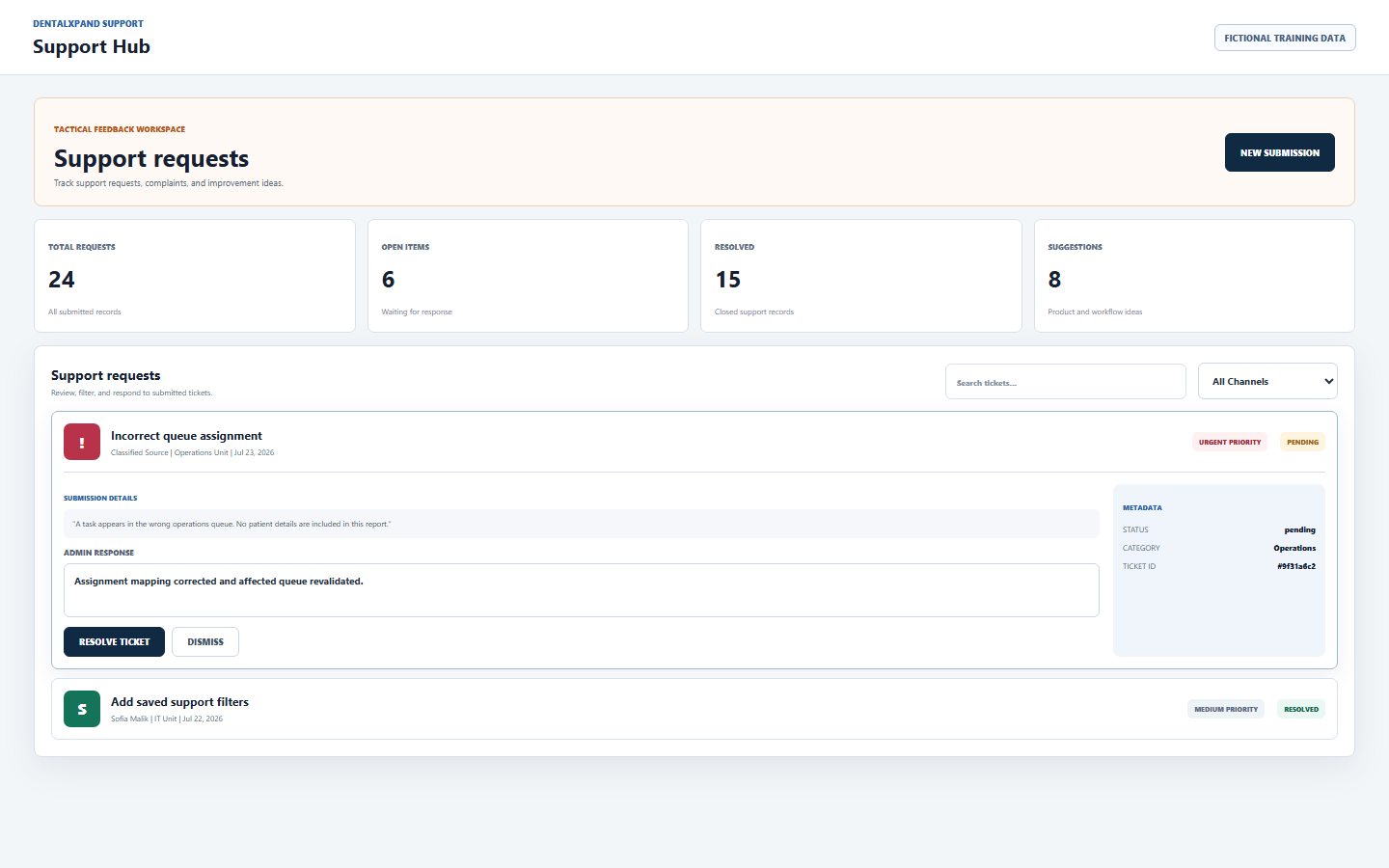Viewport: 1389px width, 868px height.
Task: Collapse the Incorrect queue assignment ticket header
Action: tap(694, 442)
